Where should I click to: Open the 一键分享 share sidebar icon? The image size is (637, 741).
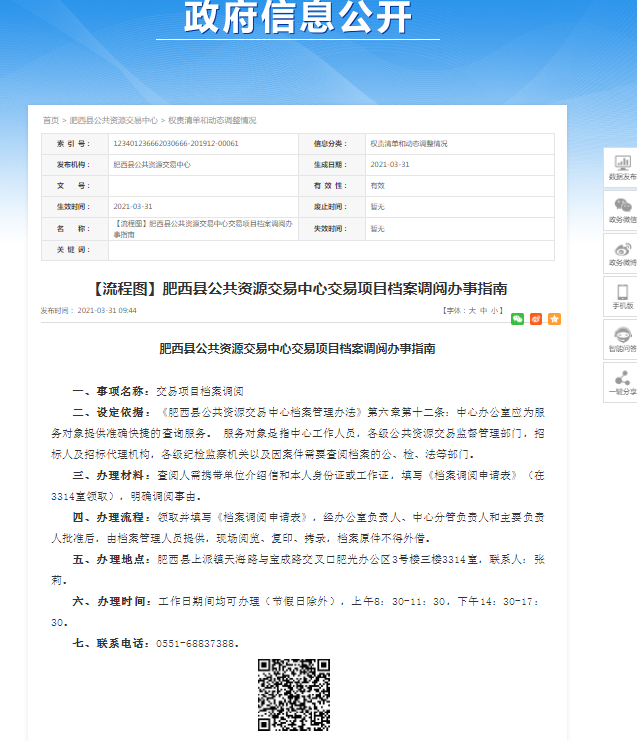point(622,383)
